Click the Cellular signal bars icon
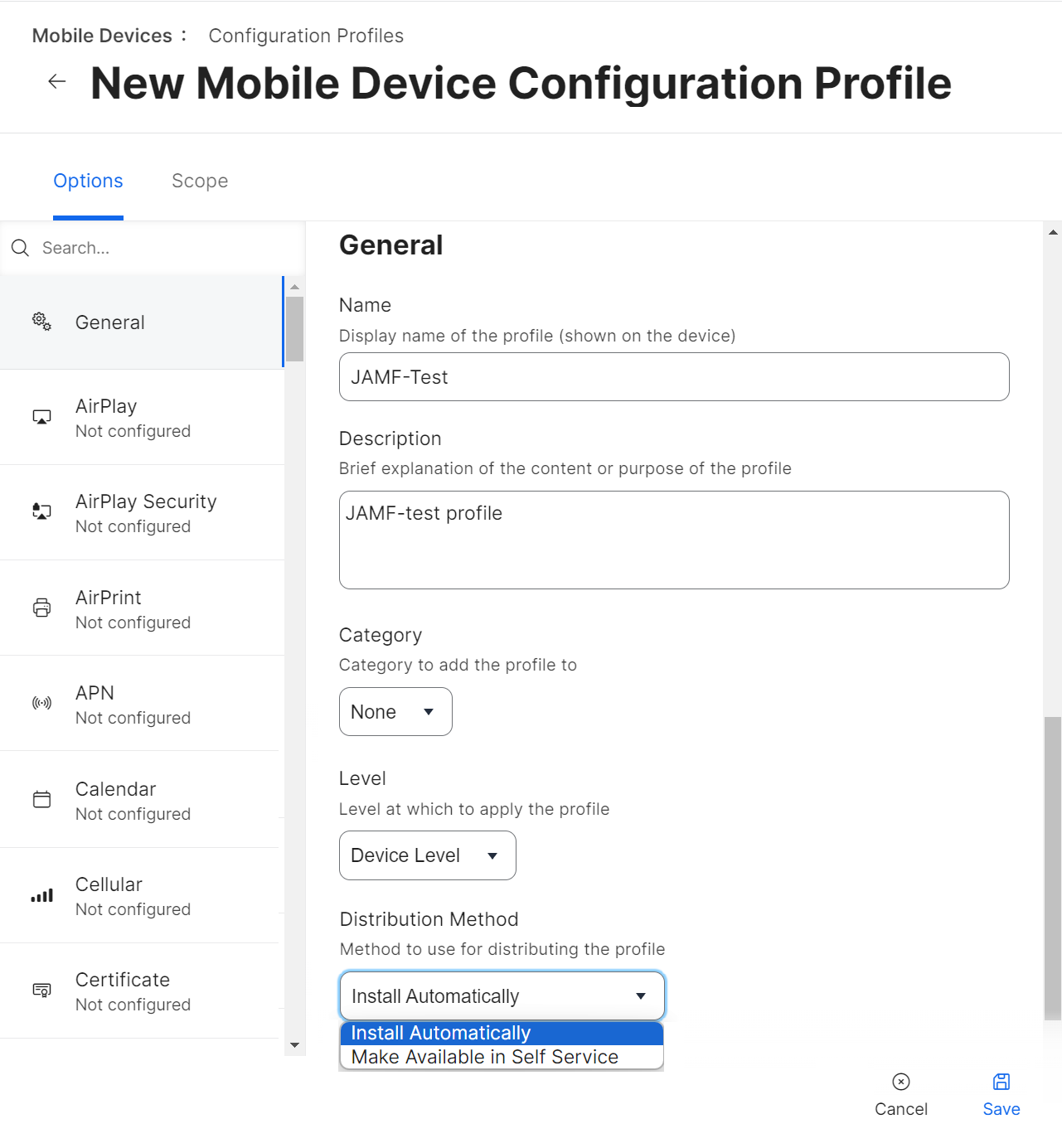Image resolution: width=1062 pixels, height=1148 pixels. pyautogui.click(x=41, y=895)
